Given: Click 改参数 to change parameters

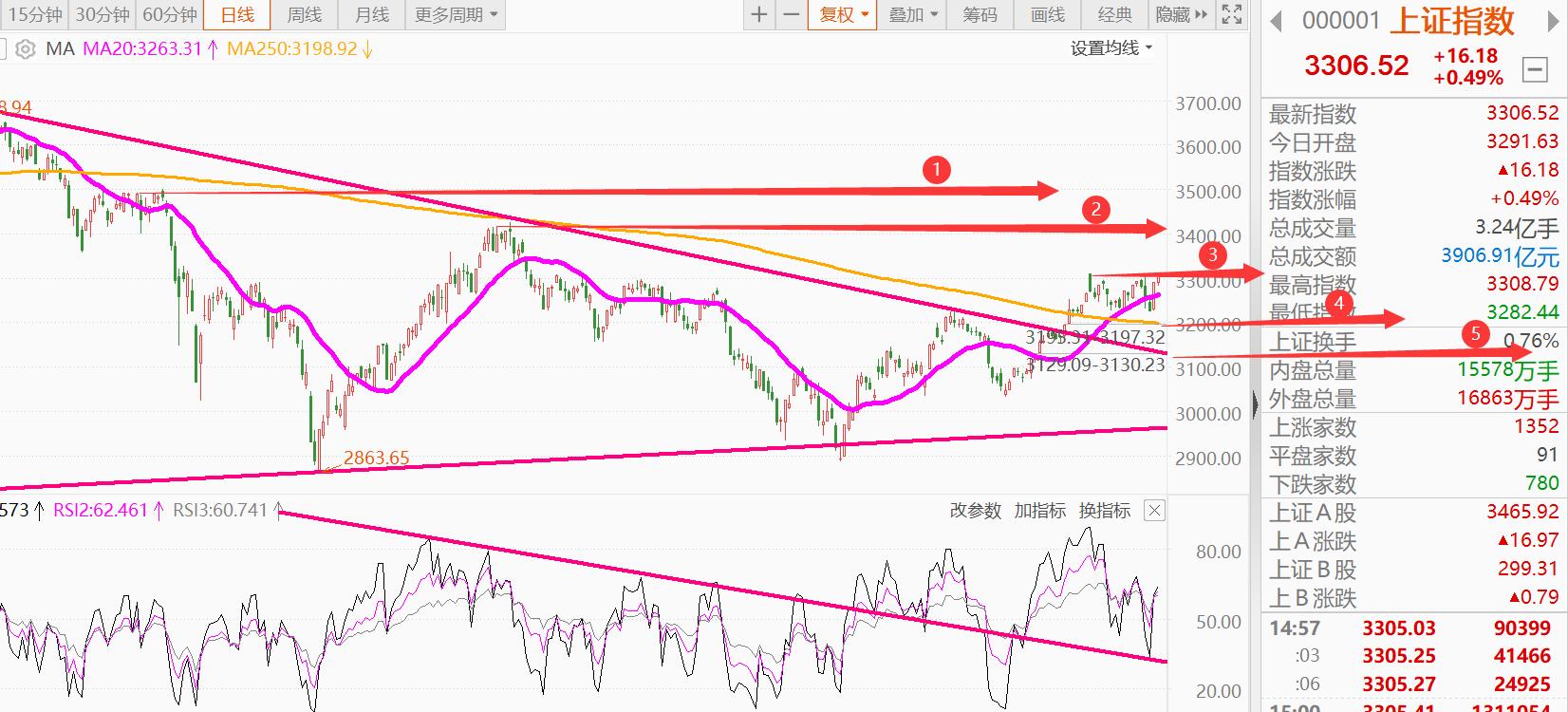Looking at the screenshot, I should 976,511.
